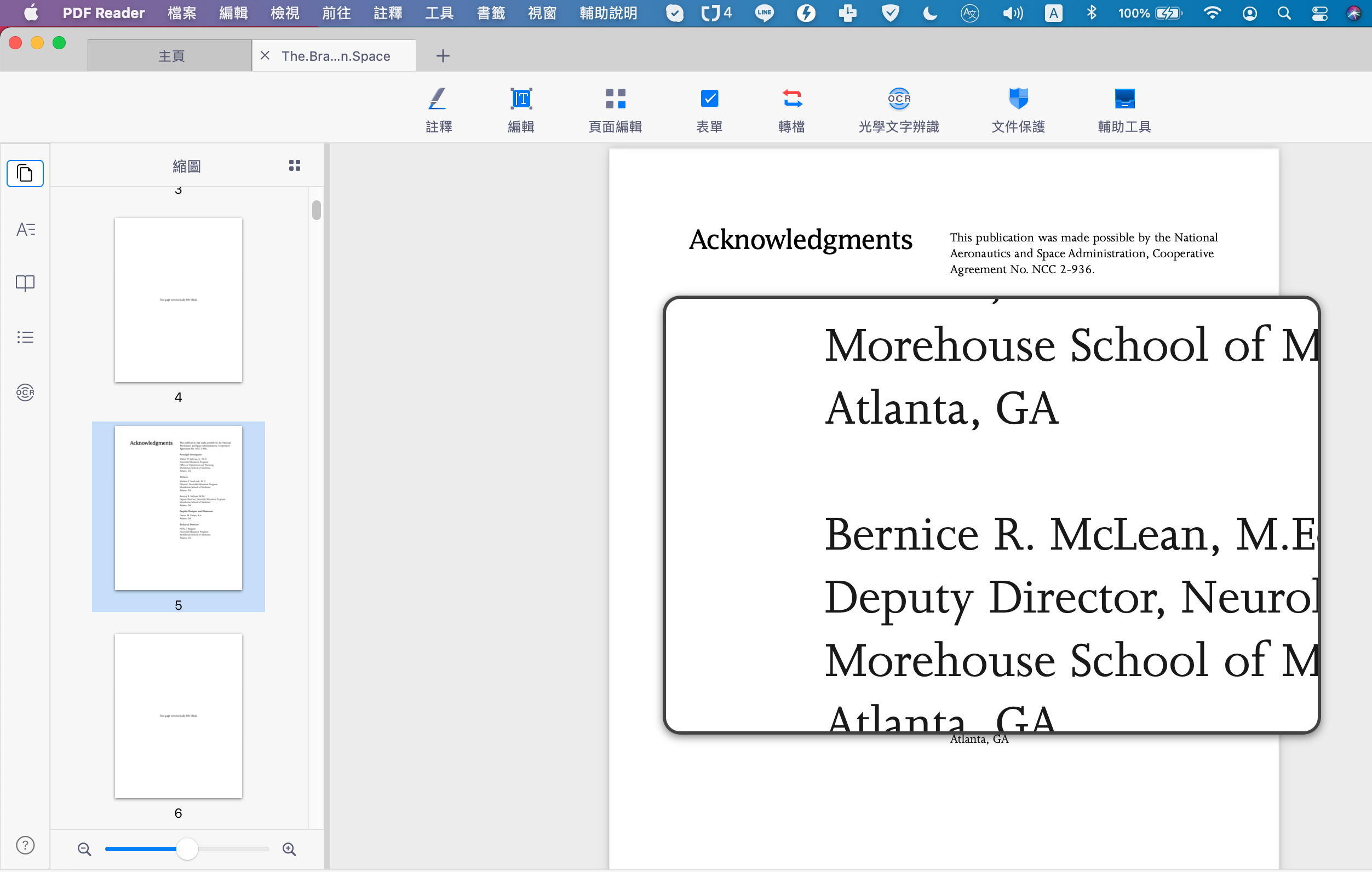The image size is (1372, 872).
Task: Open the 註釋 menu in menu bar
Action: (387, 13)
